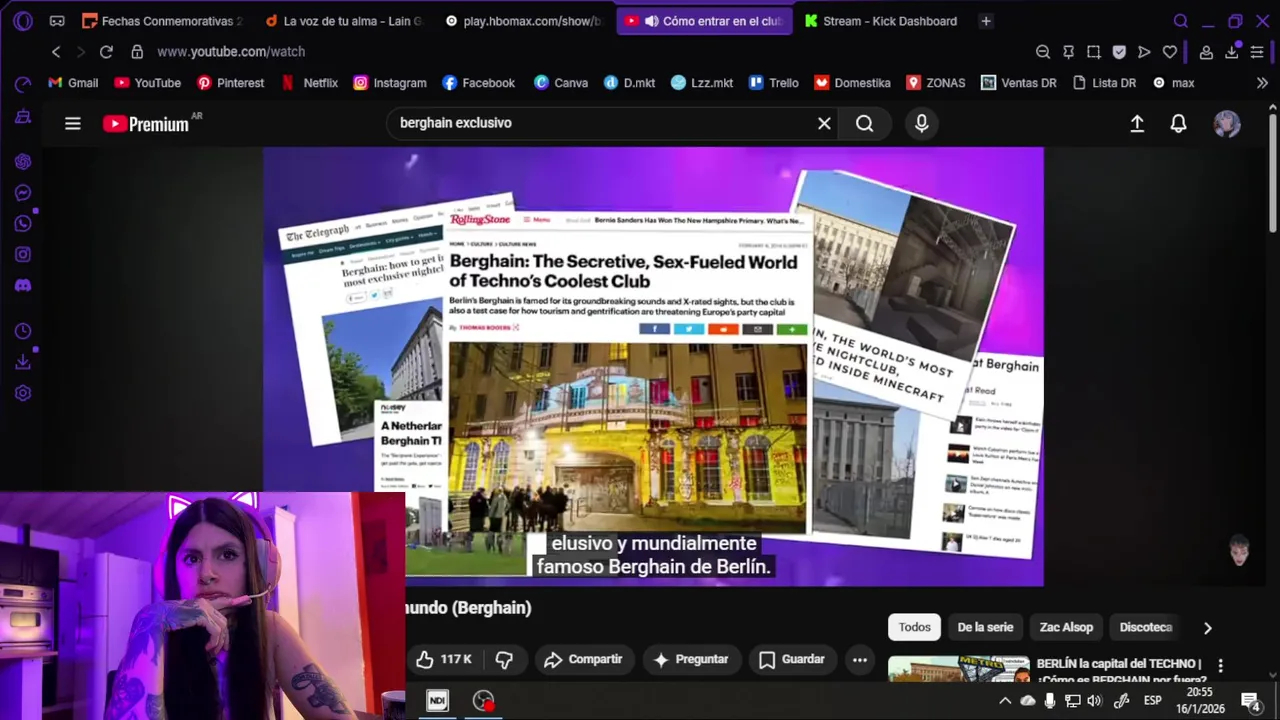Image resolution: width=1280 pixels, height=720 pixels.
Task: Open the Canva bookmark
Action: tap(561, 83)
